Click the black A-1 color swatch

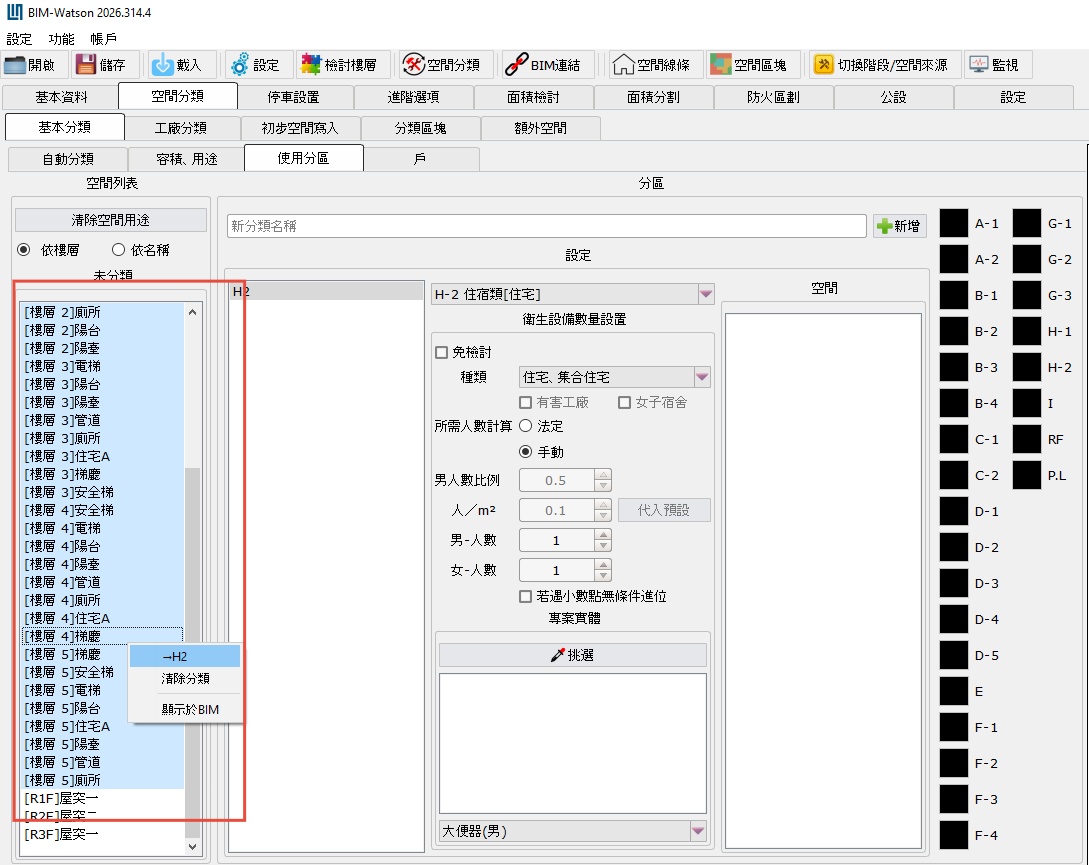click(953, 224)
